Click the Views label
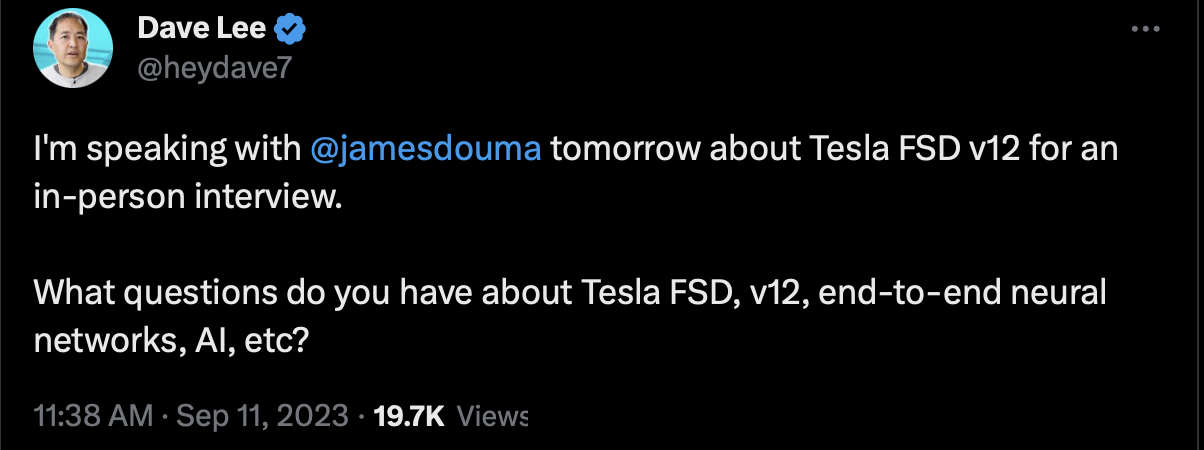 coord(490,416)
